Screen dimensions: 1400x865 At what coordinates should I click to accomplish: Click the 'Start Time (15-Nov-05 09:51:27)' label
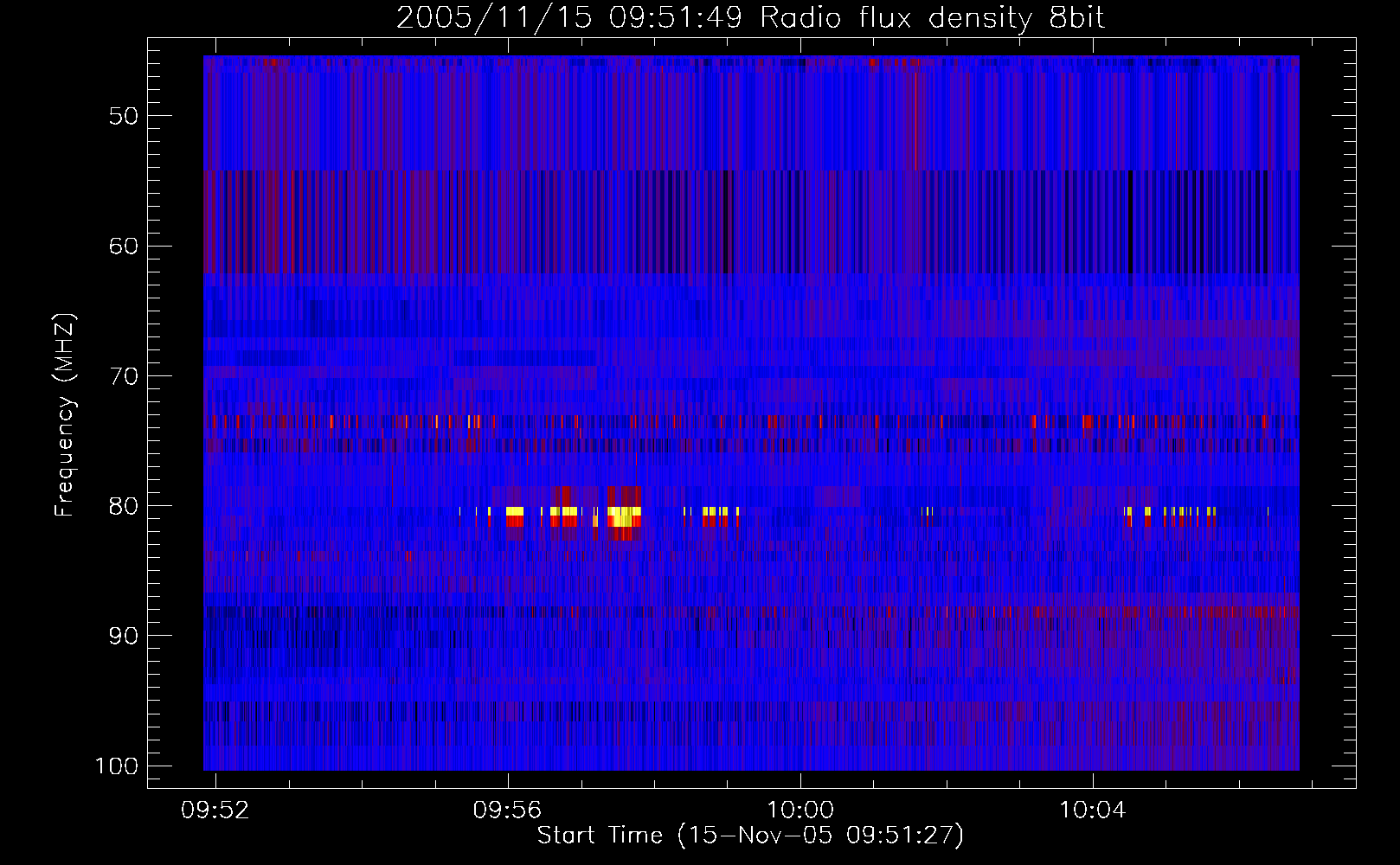[x=750, y=836]
